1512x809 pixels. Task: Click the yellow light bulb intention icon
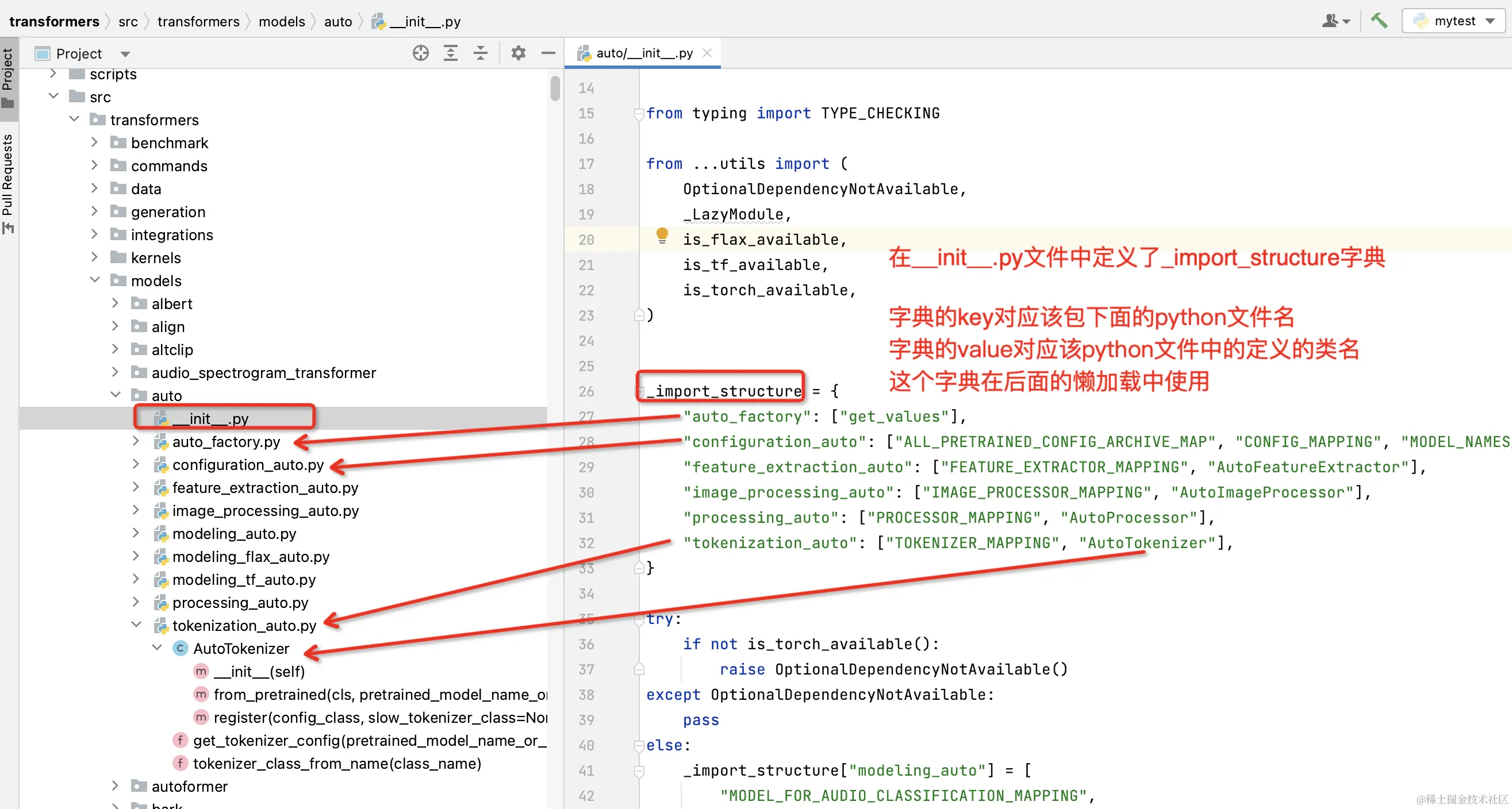click(662, 235)
